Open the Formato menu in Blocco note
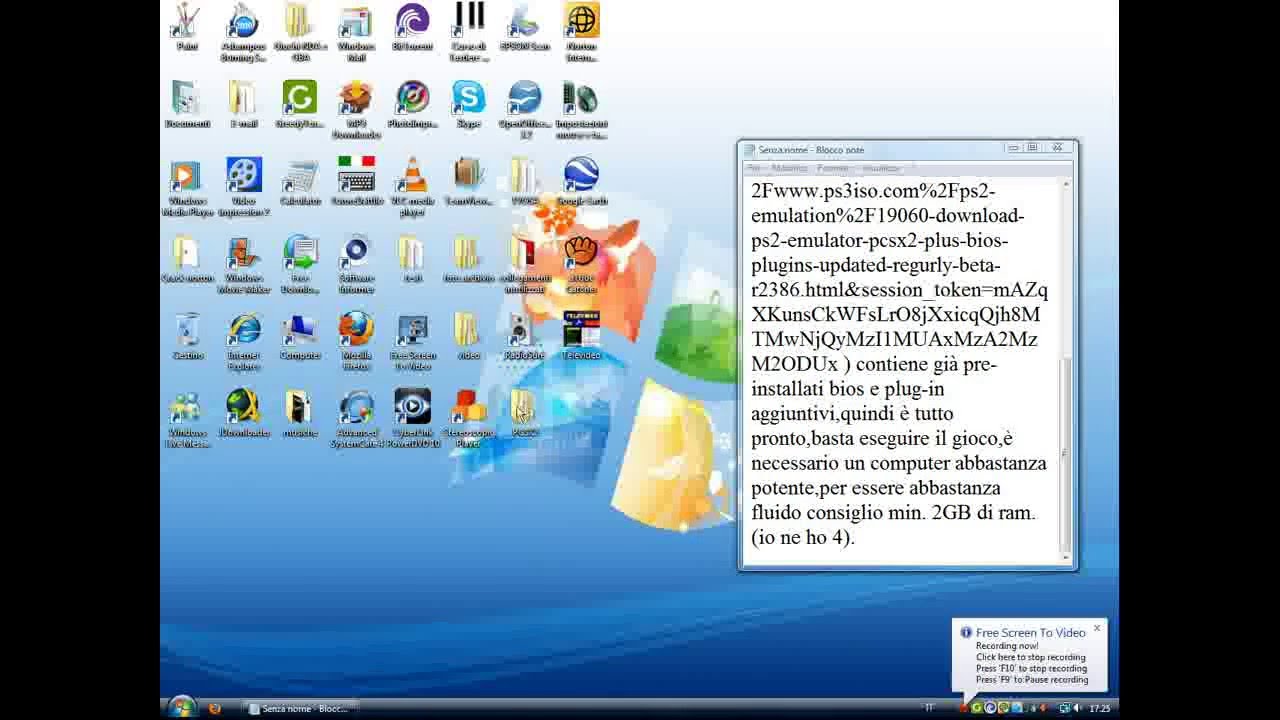 (832, 168)
